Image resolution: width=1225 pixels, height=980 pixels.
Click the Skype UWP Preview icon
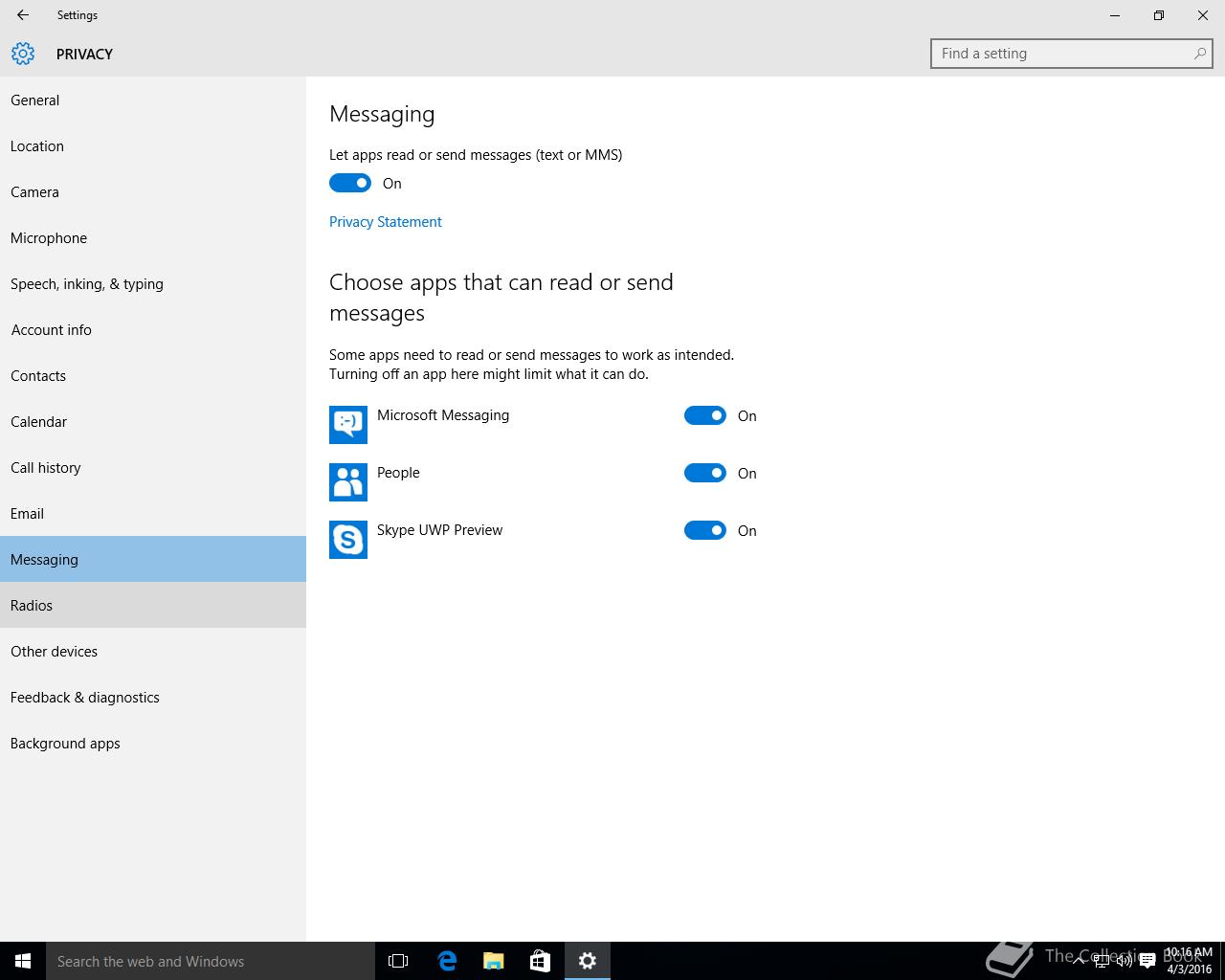[348, 540]
